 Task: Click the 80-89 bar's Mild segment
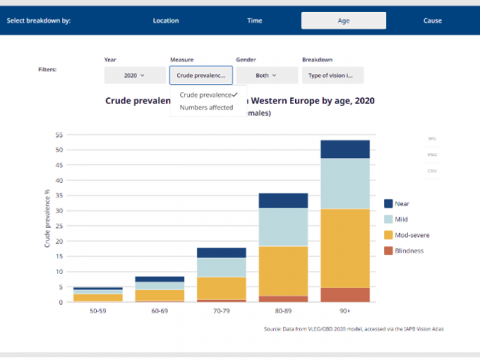pyautogui.click(x=283, y=227)
